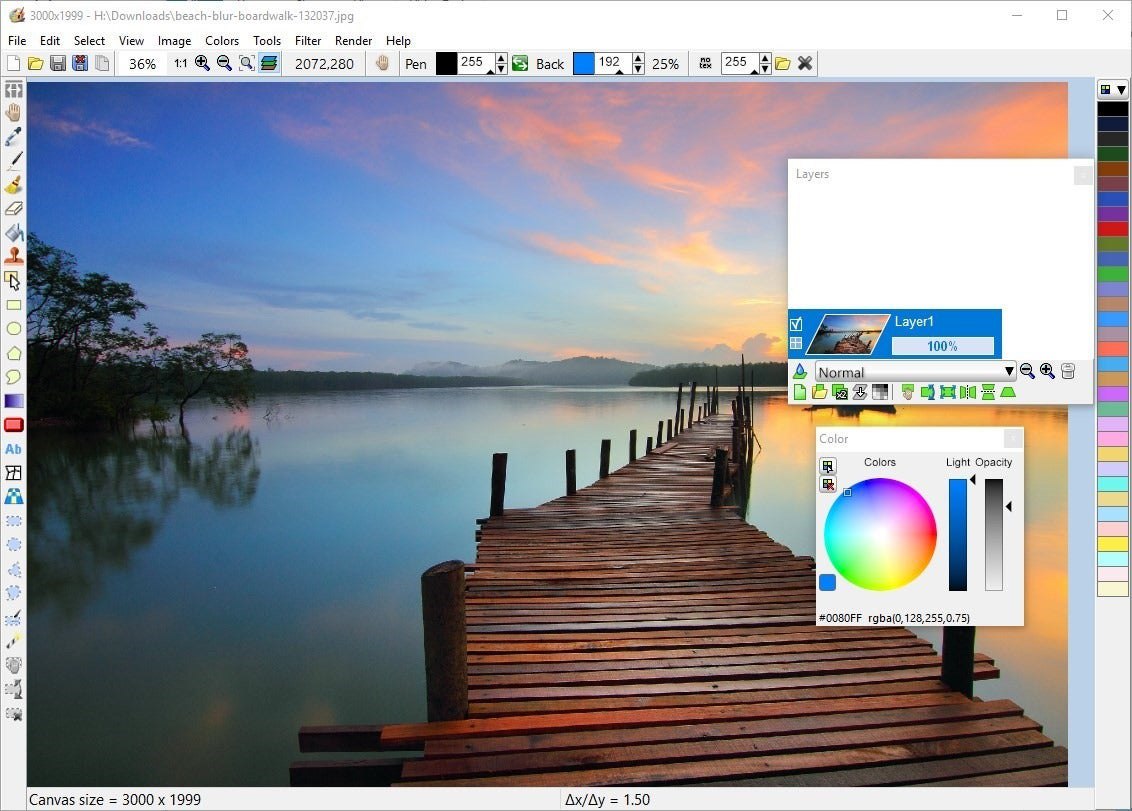Duplicate layer using the x2 icon
This screenshot has height=811, width=1132.
[x=840, y=392]
